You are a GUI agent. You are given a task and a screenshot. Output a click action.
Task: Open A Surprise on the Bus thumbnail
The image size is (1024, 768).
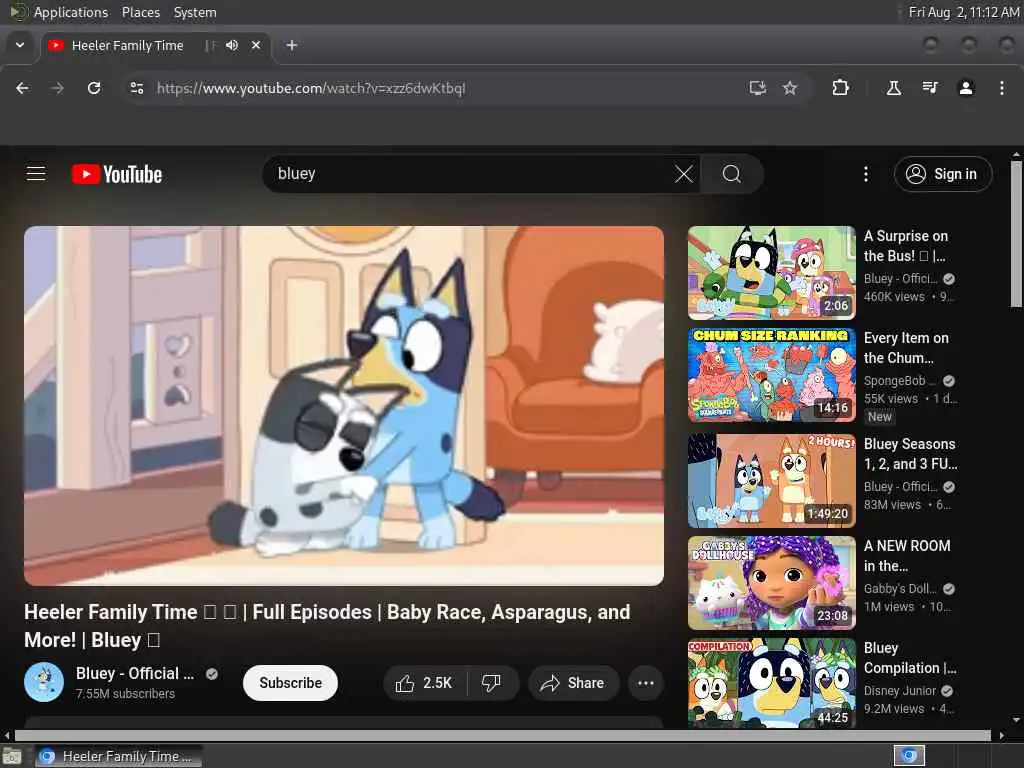click(772, 273)
